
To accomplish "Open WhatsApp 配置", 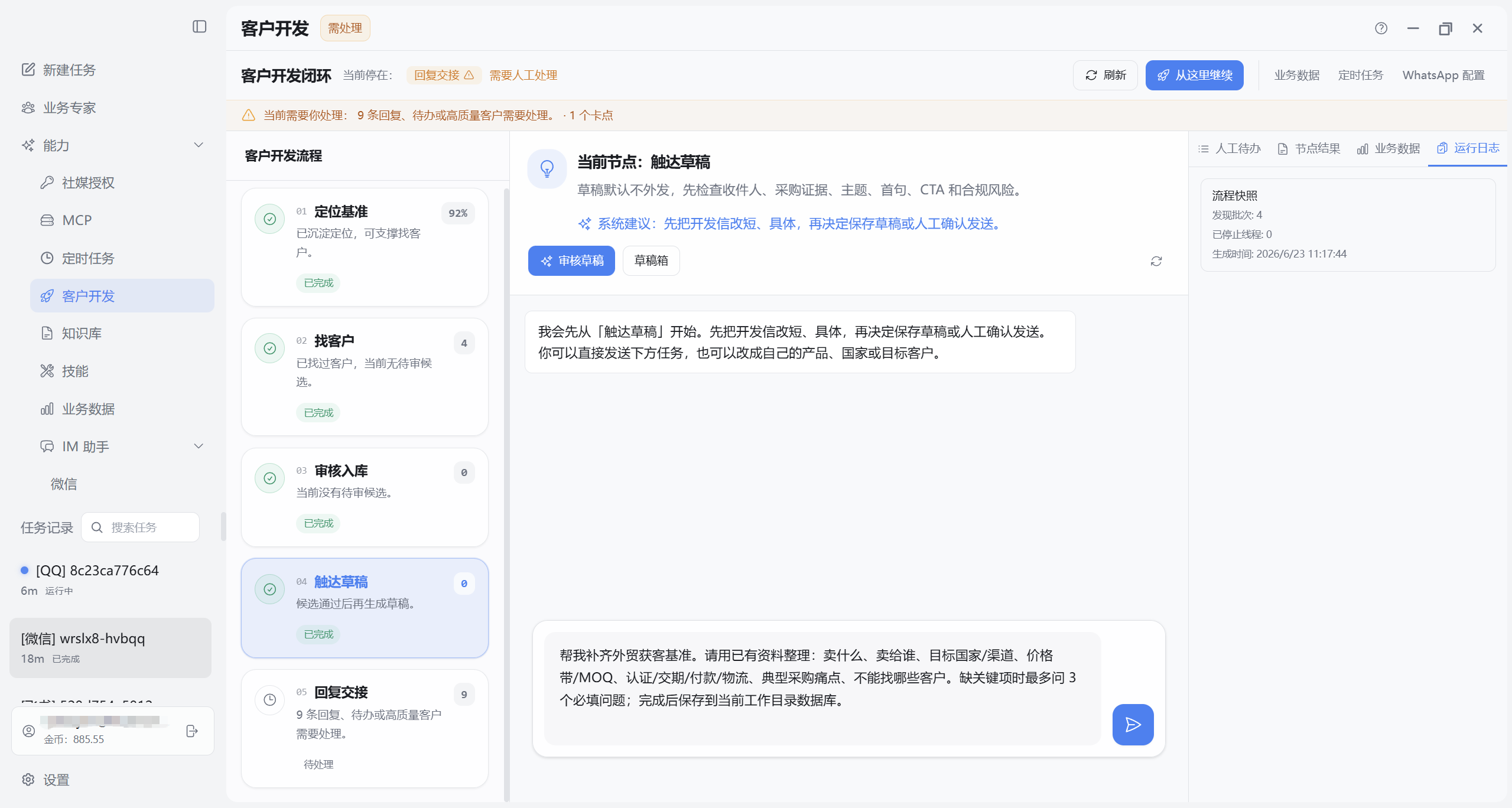I will point(1443,75).
